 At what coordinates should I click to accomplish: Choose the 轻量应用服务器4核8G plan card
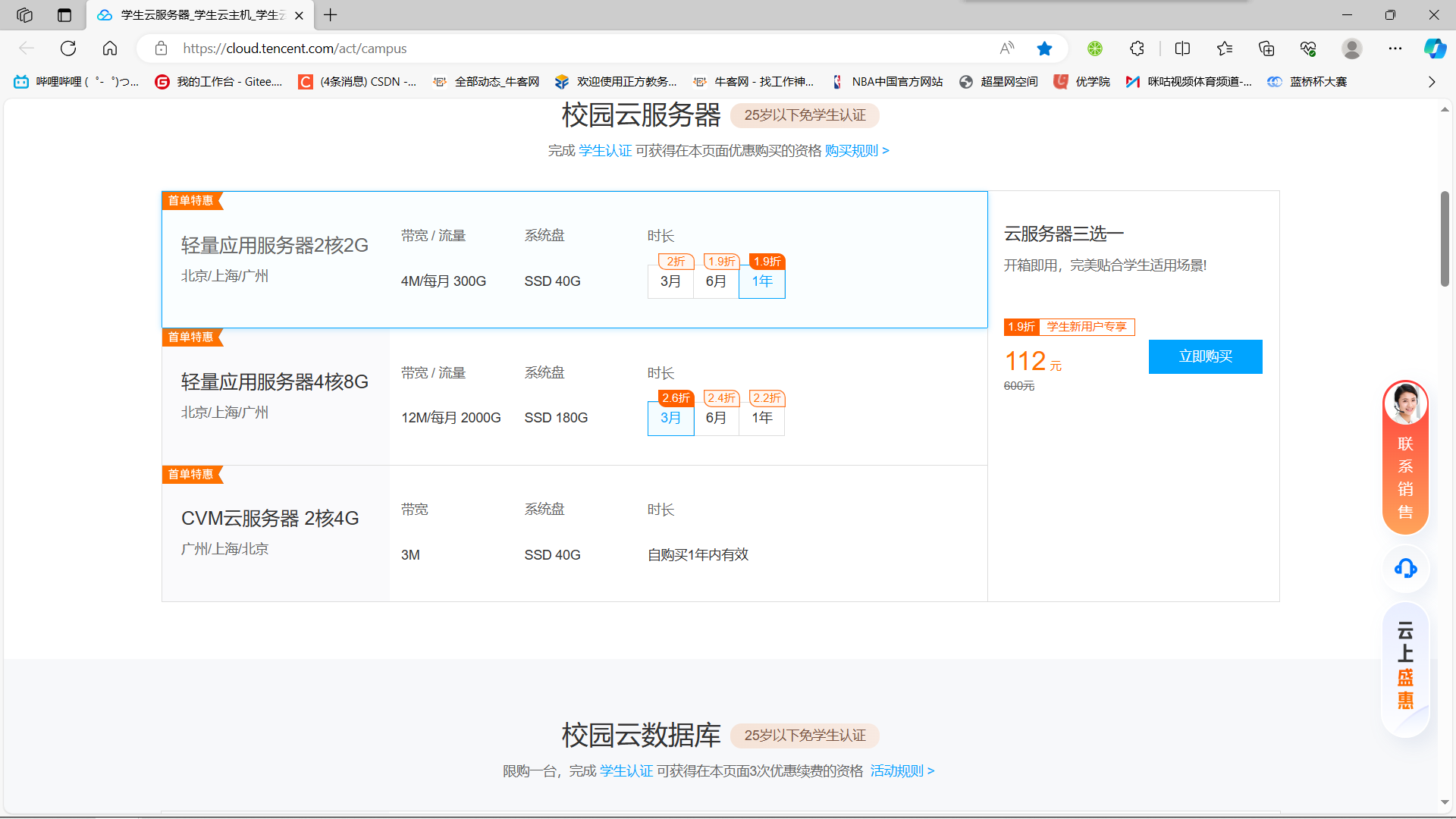click(575, 397)
